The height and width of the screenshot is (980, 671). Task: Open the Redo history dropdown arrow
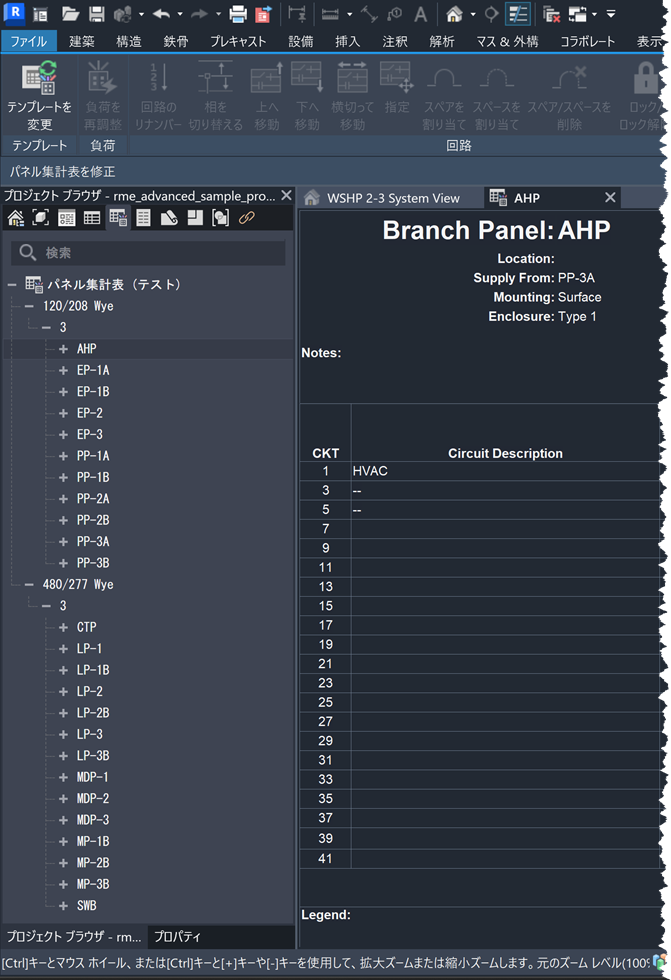tap(218, 14)
